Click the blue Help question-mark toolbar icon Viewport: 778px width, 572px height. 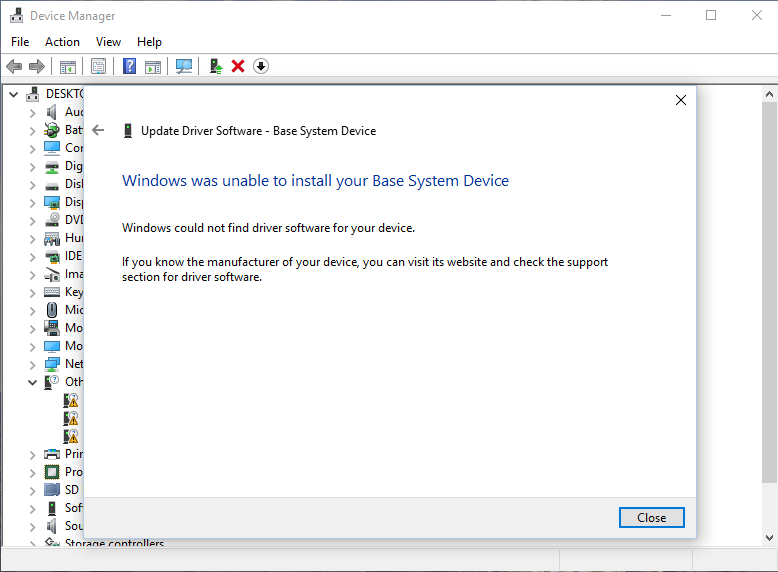coord(130,66)
